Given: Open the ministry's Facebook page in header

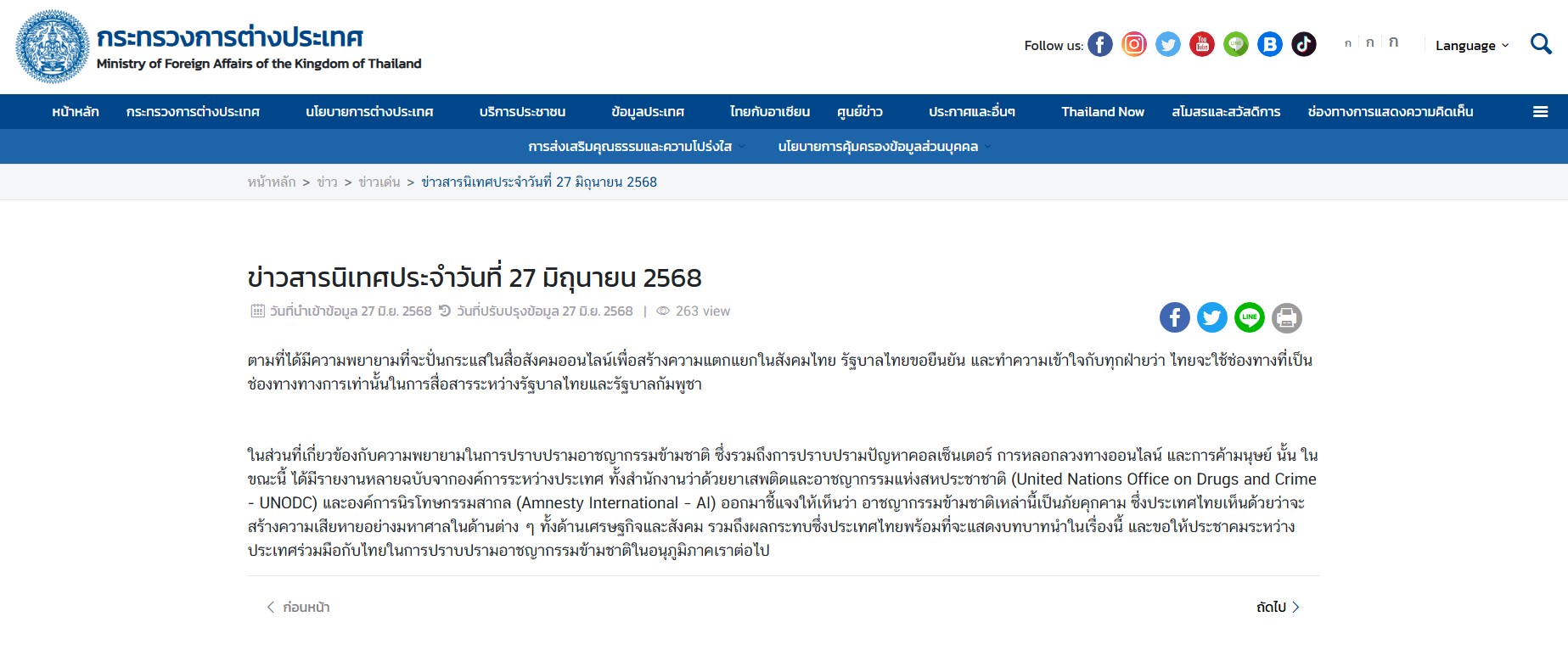Looking at the screenshot, I should tap(1100, 44).
